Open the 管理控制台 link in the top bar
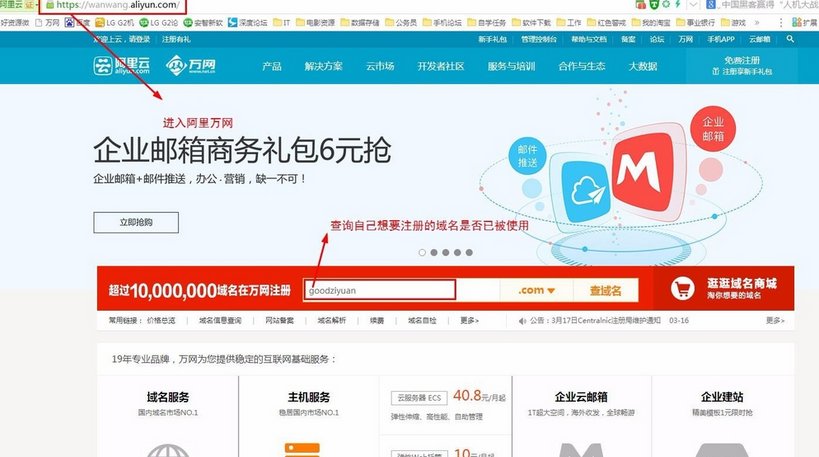The image size is (819, 457). [x=539, y=39]
